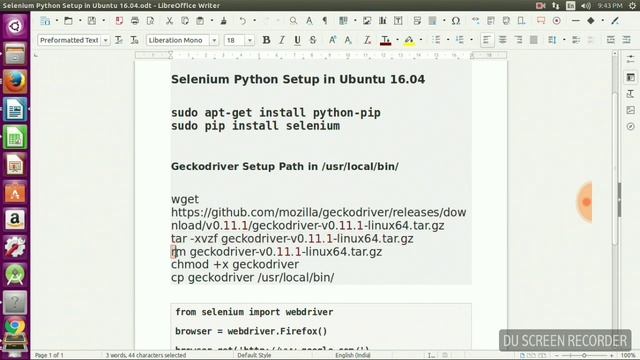Toggle formatting marks pilcrow icon
This screenshot has height=360, width=640.
(x=325, y=21)
